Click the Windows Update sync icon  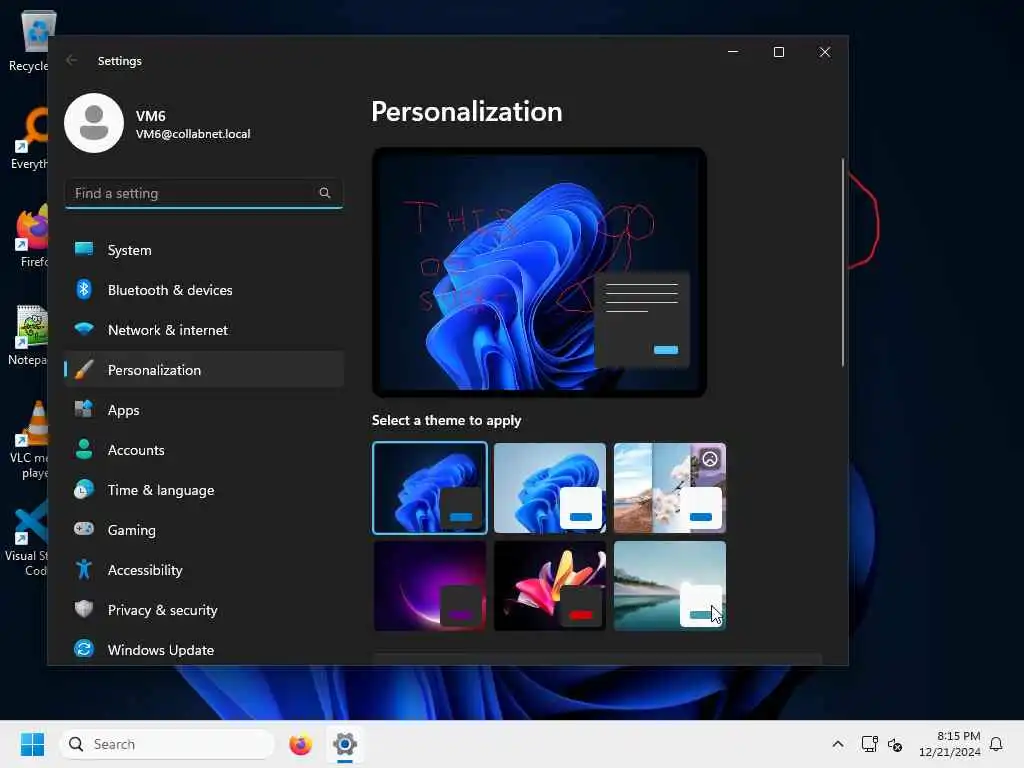tap(84, 649)
